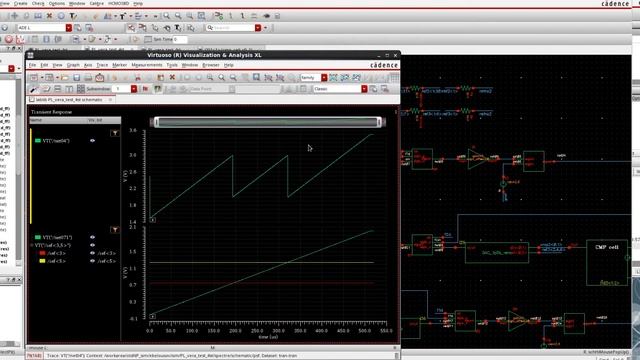640x360 pixels.
Task: Toggle visibility eye of /ref<5> trace
Action: tap(93, 261)
